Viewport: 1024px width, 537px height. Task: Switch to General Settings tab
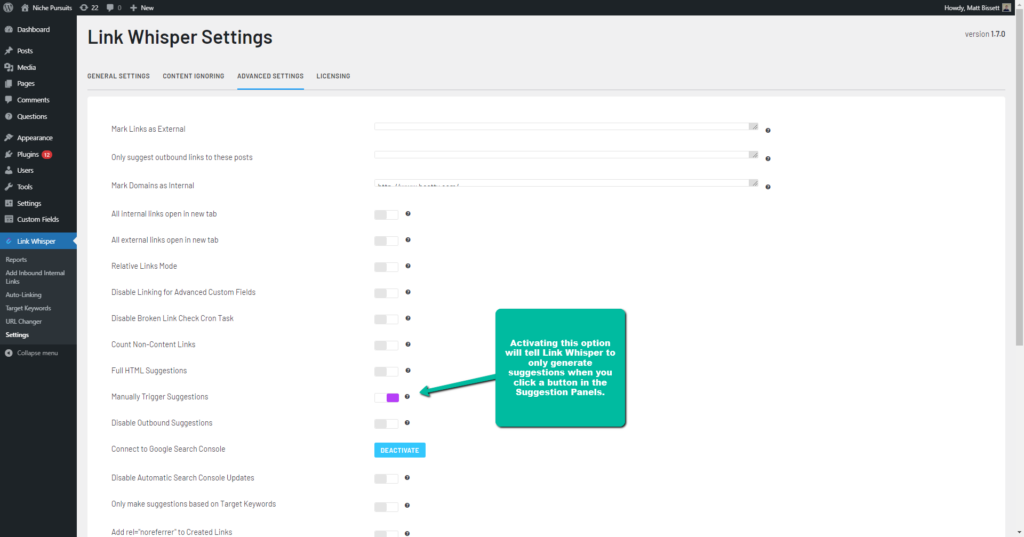[118, 76]
